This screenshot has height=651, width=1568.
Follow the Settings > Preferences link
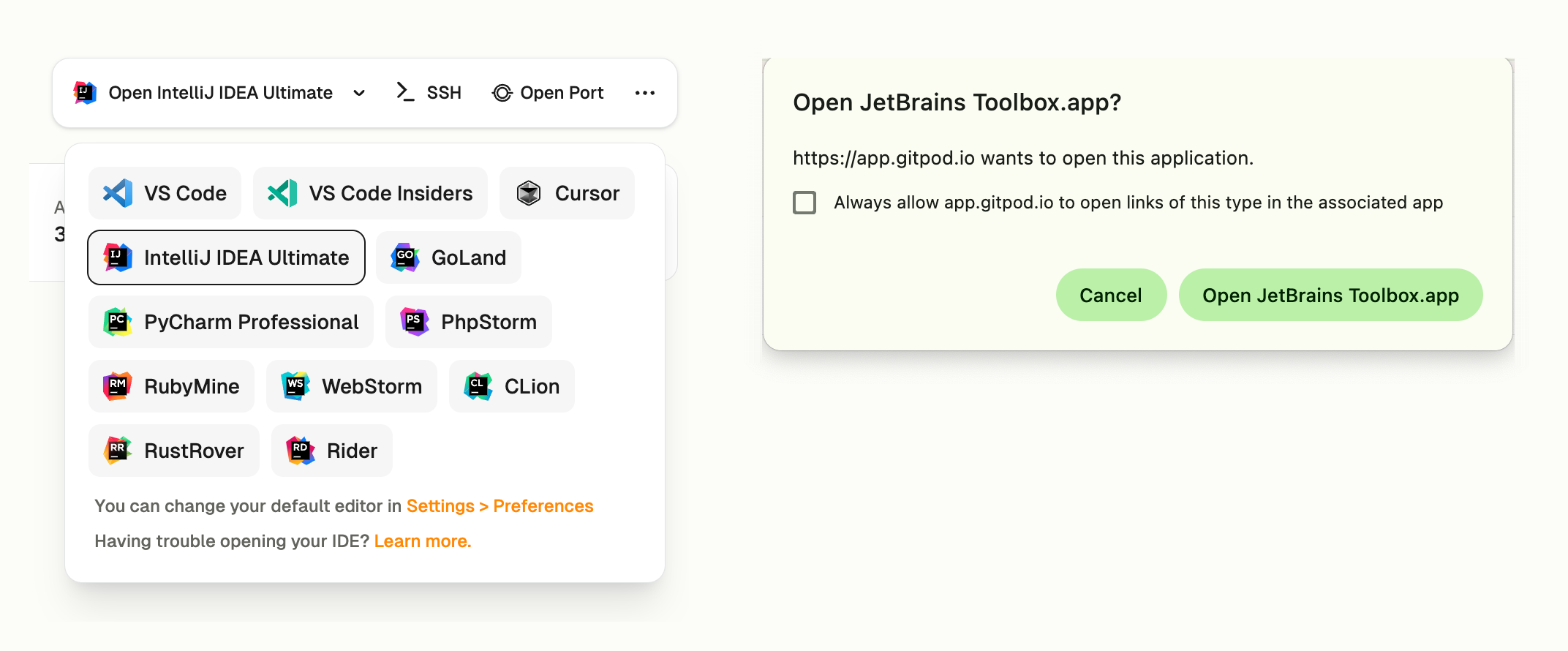500,506
